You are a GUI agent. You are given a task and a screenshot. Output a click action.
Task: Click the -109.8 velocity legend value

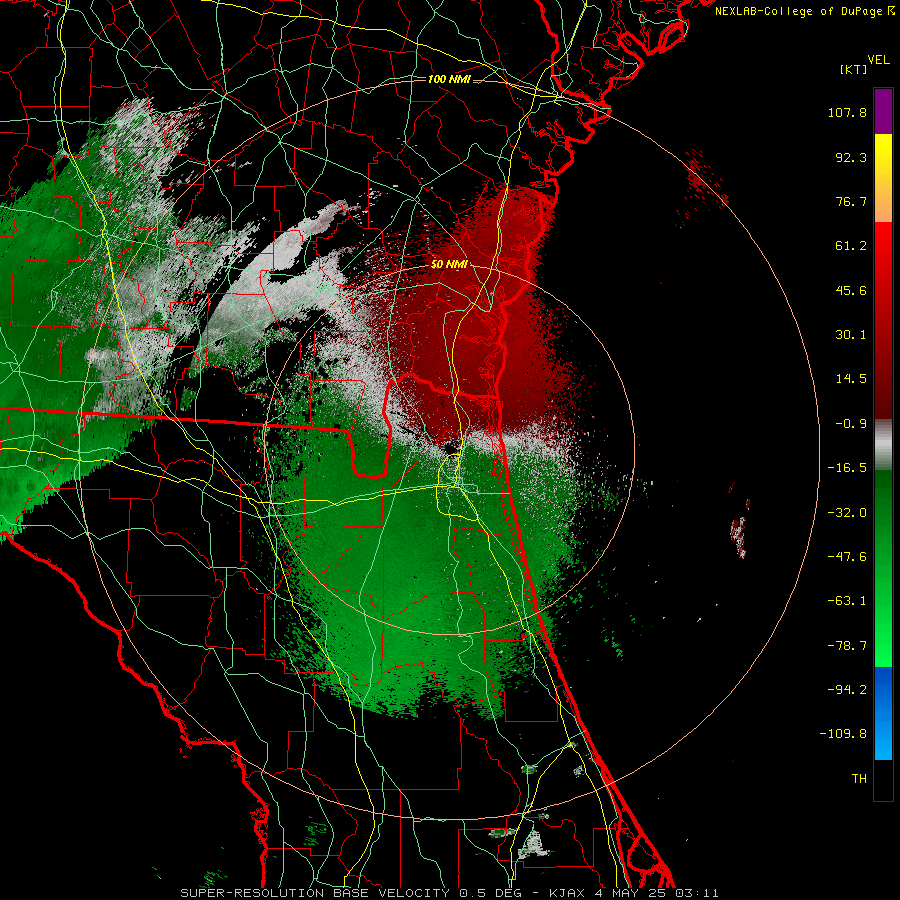click(x=844, y=734)
